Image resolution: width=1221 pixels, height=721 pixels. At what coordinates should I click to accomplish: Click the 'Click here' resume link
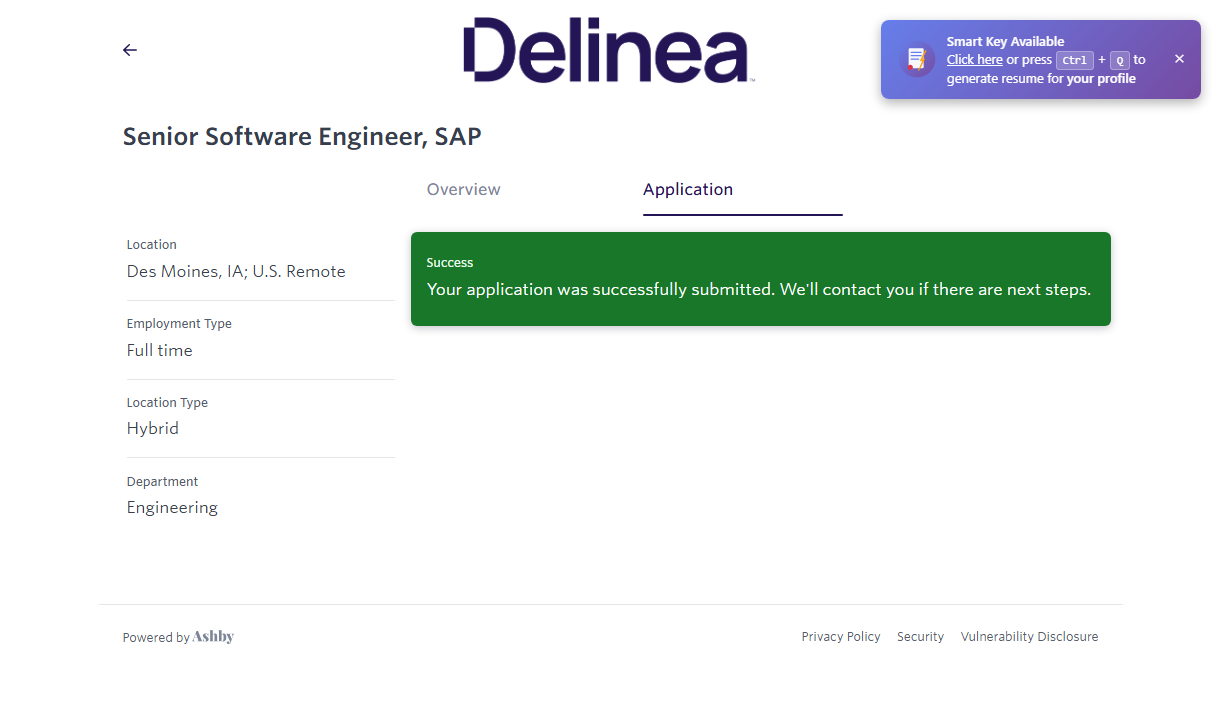974,60
